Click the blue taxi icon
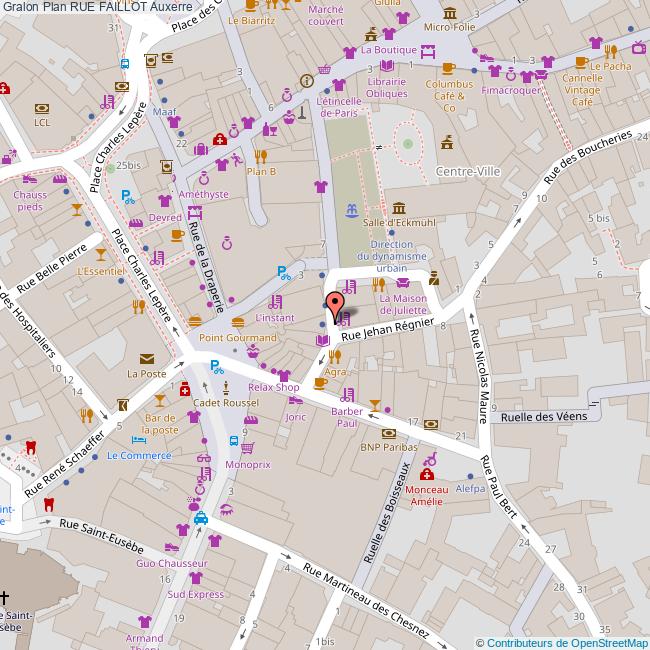The height and width of the screenshot is (650, 650). coord(201,517)
